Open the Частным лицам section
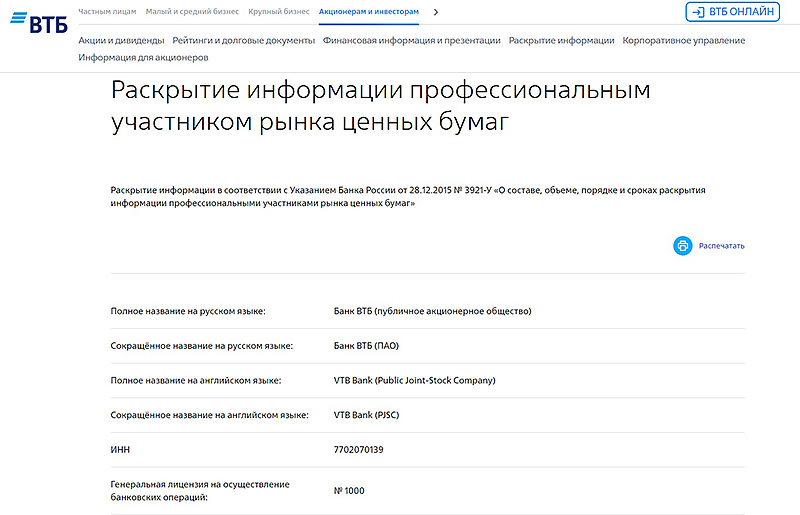 (107, 12)
